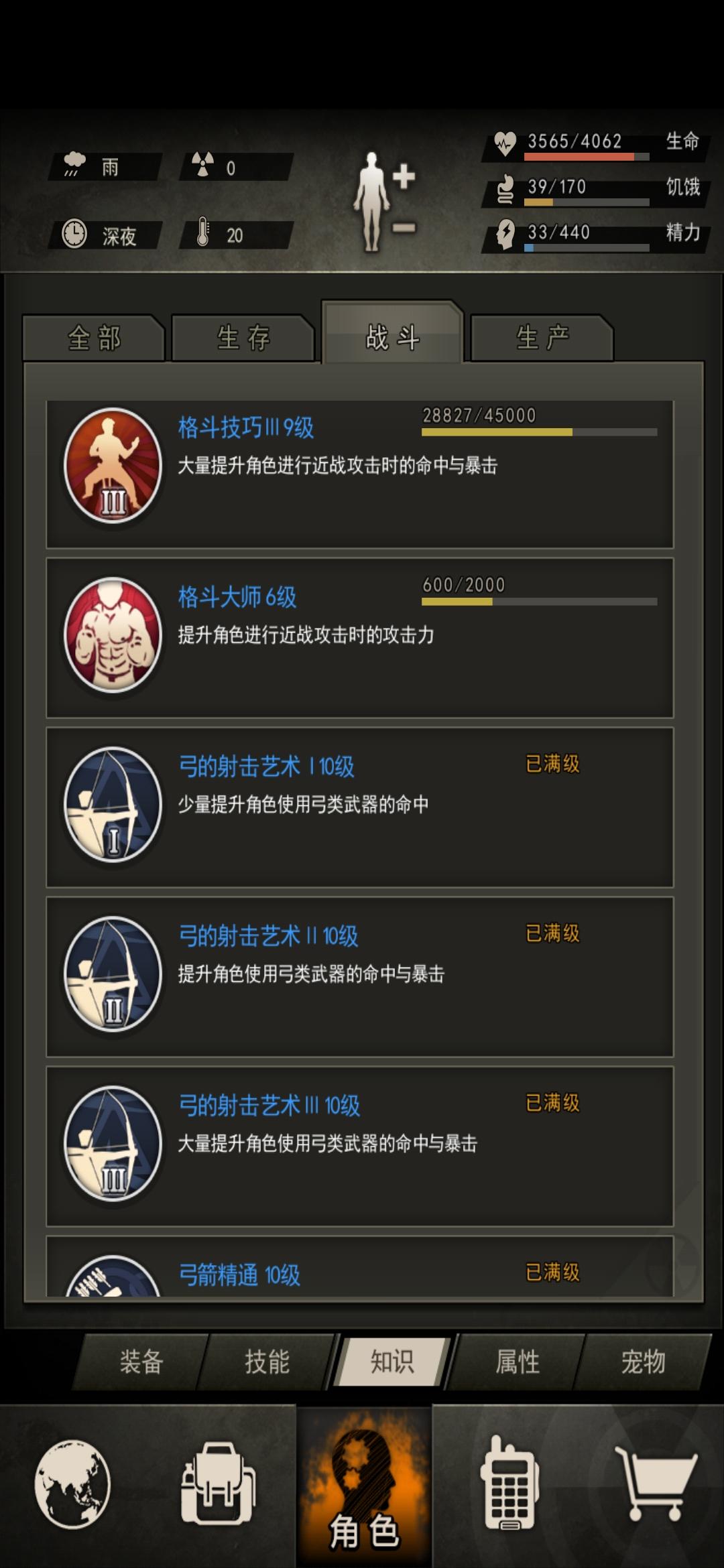Tap the body status figure icon
Image resolution: width=724 pixels, height=1568 pixels.
[385, 201]
